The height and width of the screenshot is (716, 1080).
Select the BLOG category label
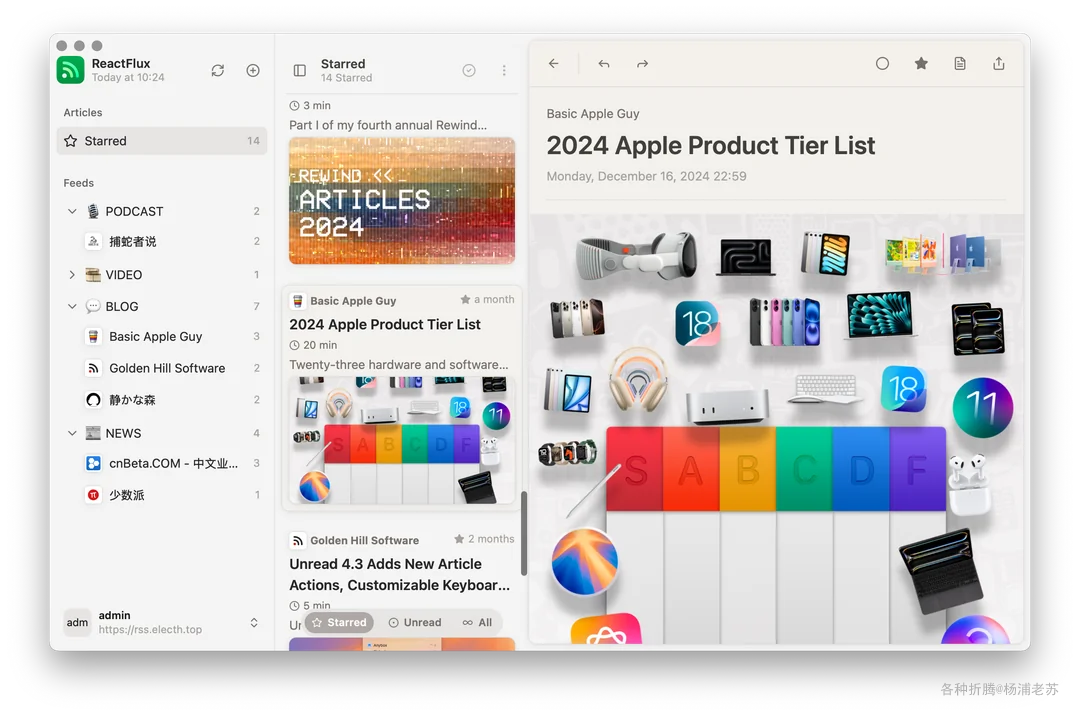(x=122, y=306)
